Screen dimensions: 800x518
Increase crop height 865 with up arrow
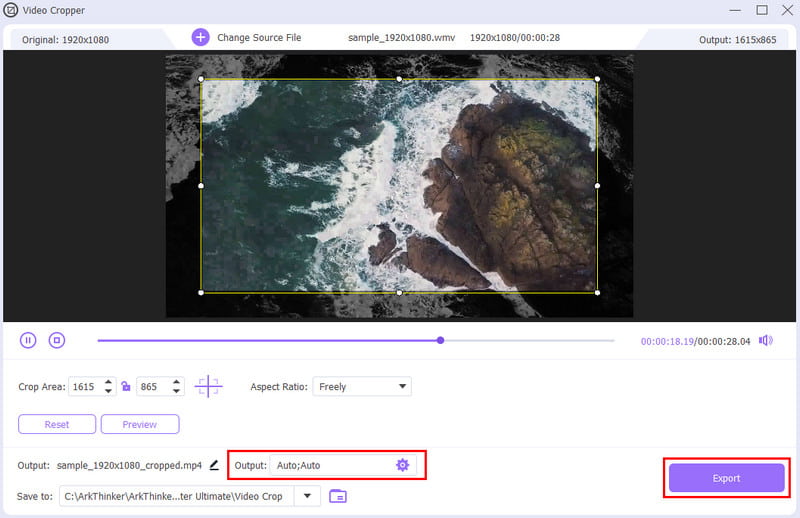click(x=176, y=381)
